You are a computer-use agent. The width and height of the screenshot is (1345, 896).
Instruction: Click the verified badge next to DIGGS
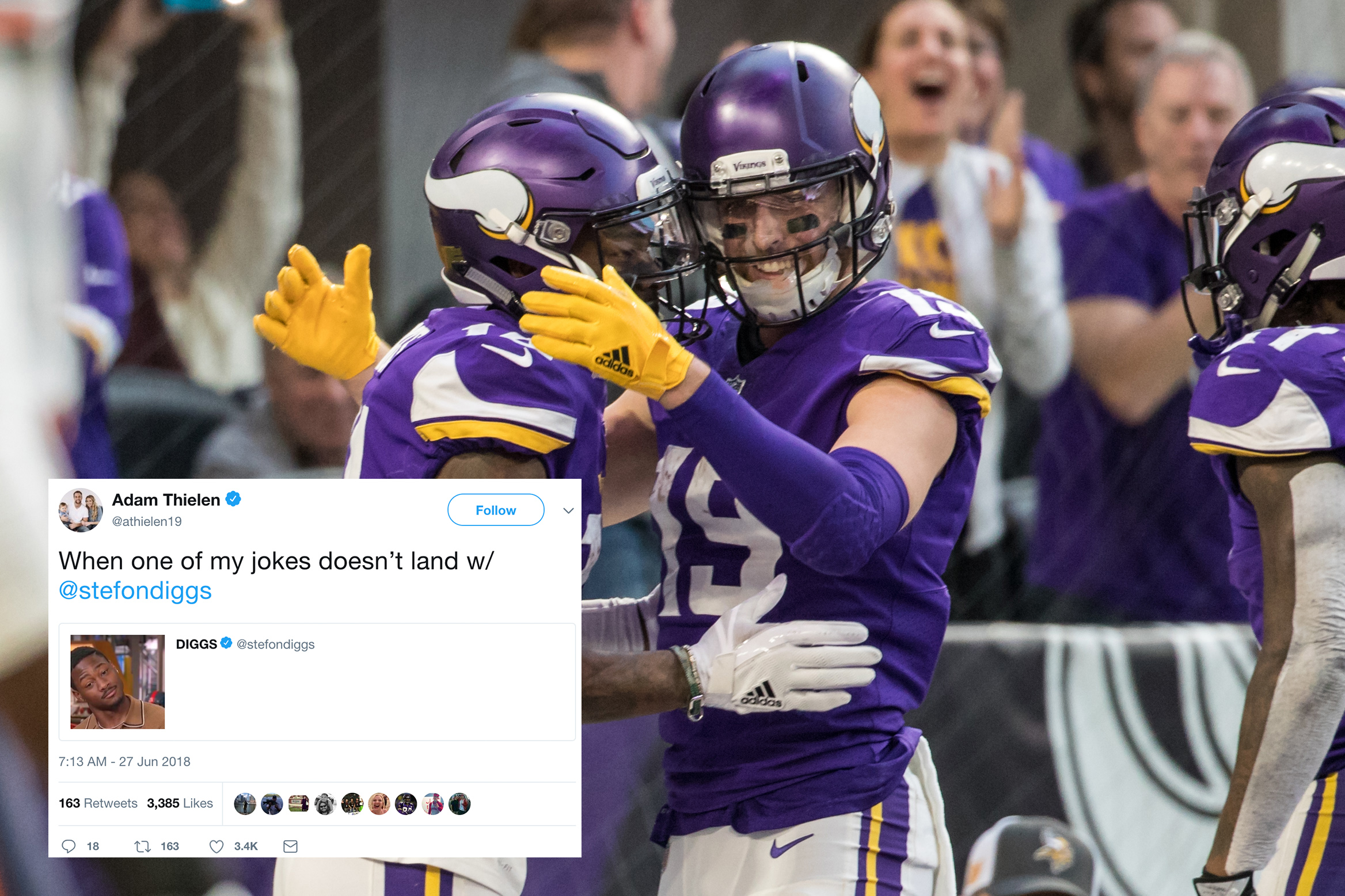click(226, 643)
